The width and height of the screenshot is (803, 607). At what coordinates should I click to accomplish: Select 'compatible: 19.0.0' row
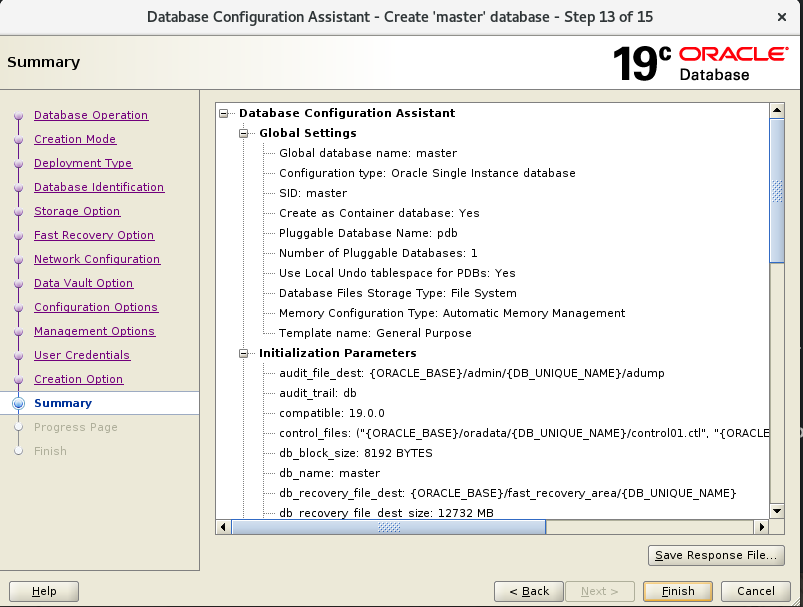[x=332, y=413]
